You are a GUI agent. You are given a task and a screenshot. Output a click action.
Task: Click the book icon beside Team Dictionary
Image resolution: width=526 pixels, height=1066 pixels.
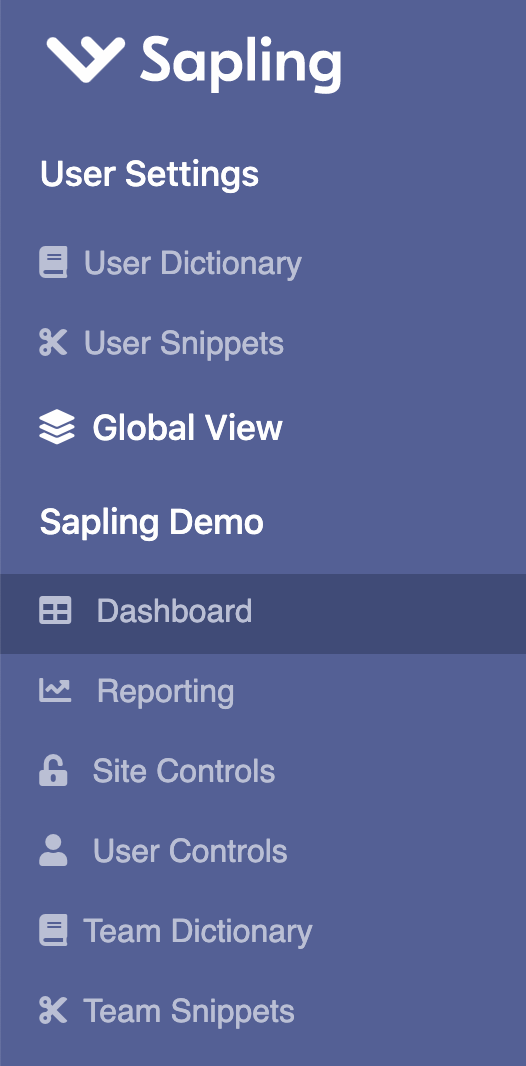point(53,931)
